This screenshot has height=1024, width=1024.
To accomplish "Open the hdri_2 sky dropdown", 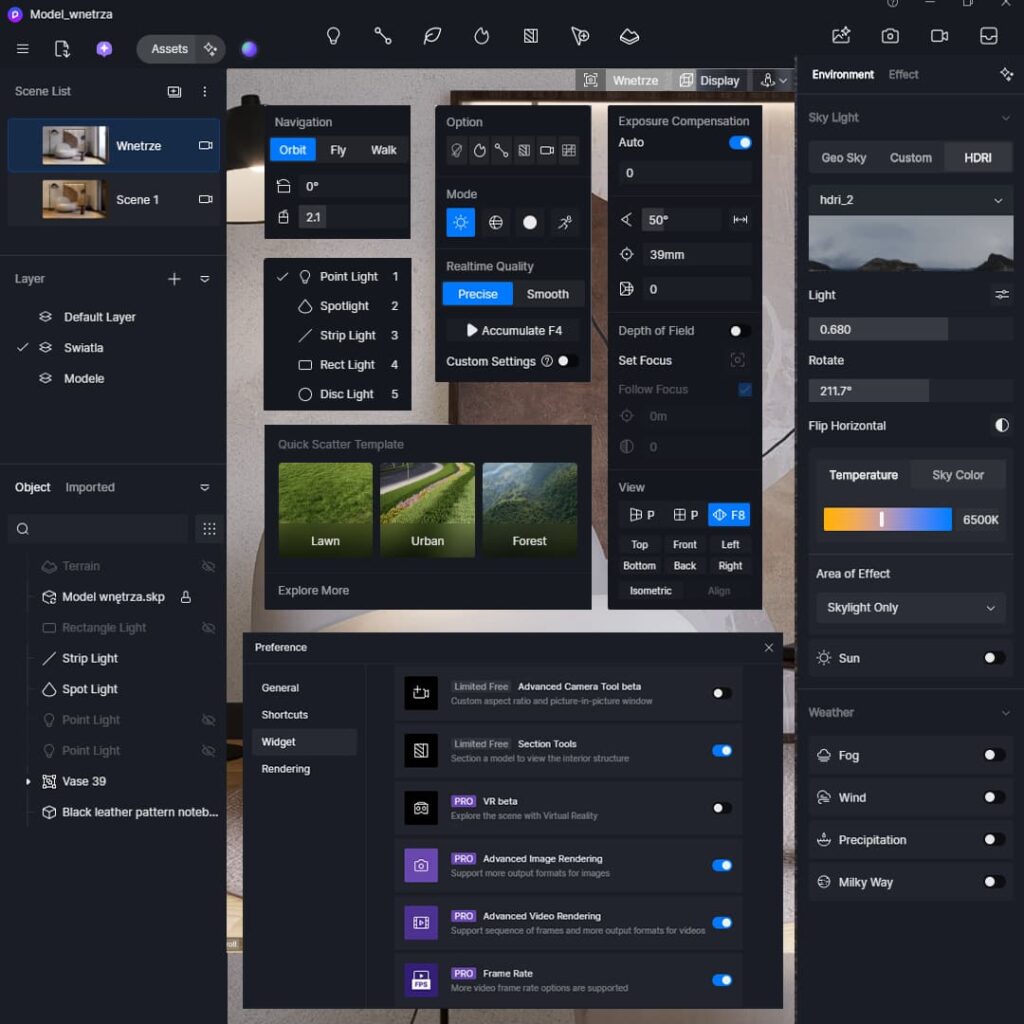I will [910, 200].
